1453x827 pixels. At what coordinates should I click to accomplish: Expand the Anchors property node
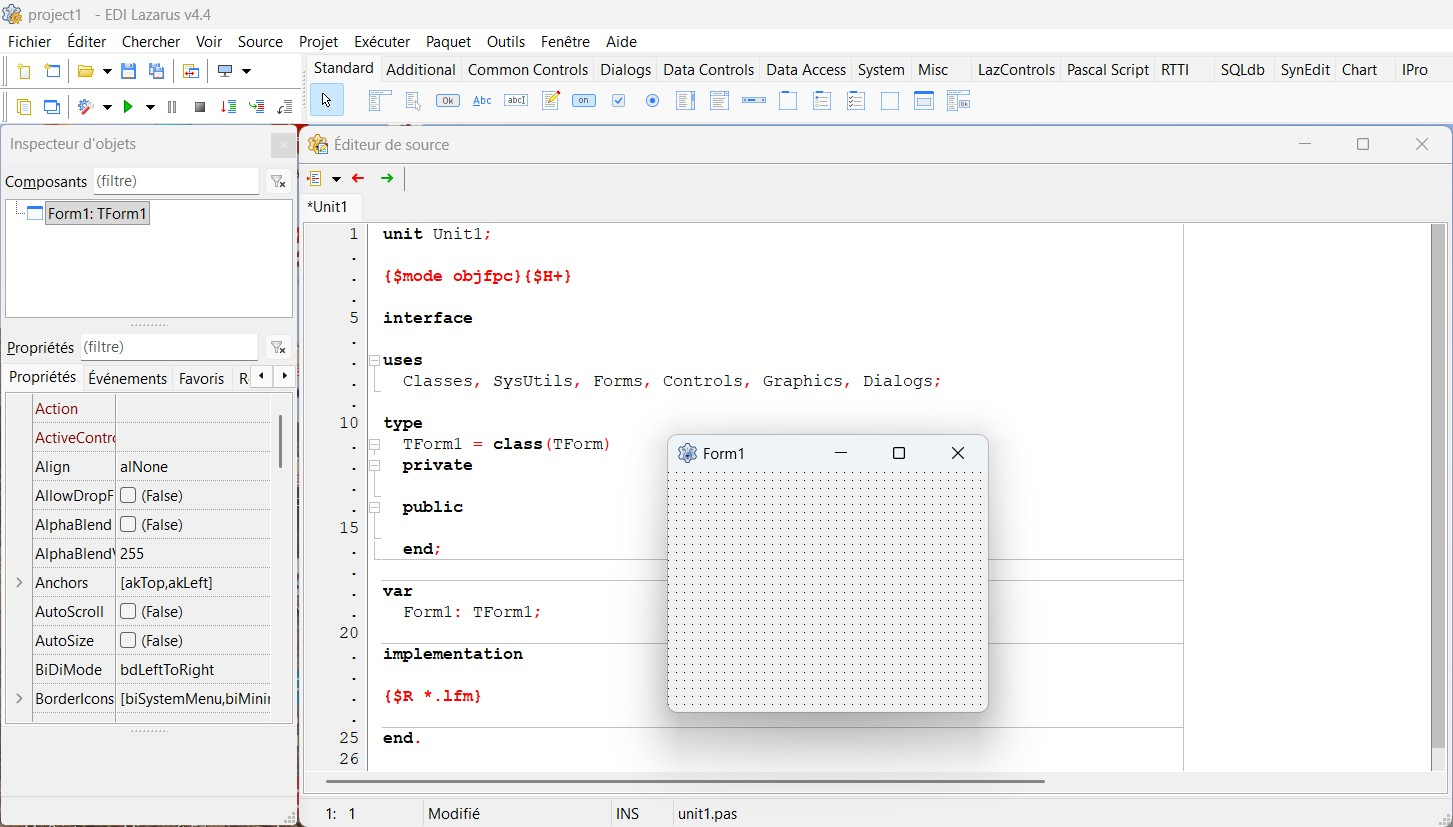pyautogui.click(x=19, y=583)
